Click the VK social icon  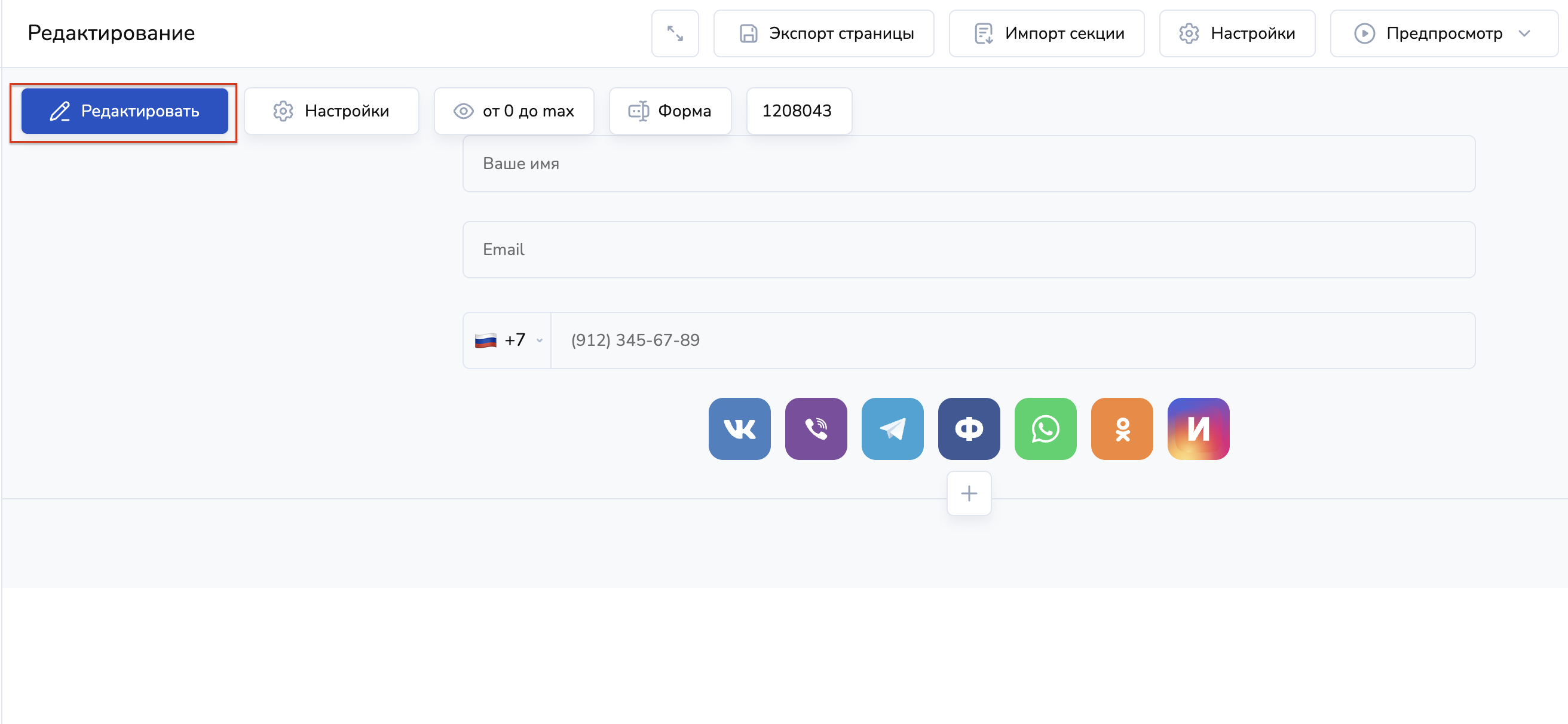pos(739,429)
